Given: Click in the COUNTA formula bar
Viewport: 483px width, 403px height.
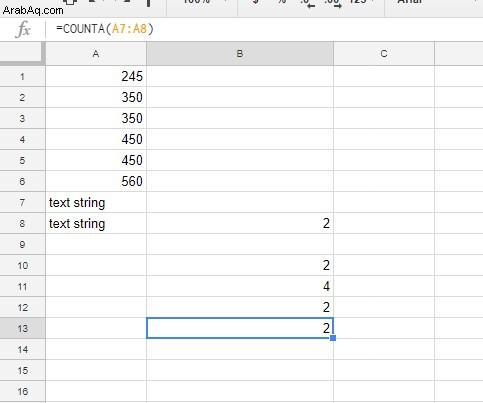Looking at the screenshot, I should 263,29.
